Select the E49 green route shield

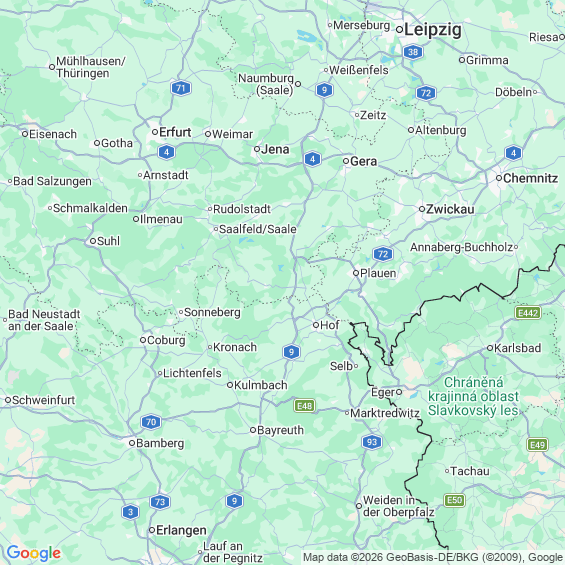(x=538, y=445)
